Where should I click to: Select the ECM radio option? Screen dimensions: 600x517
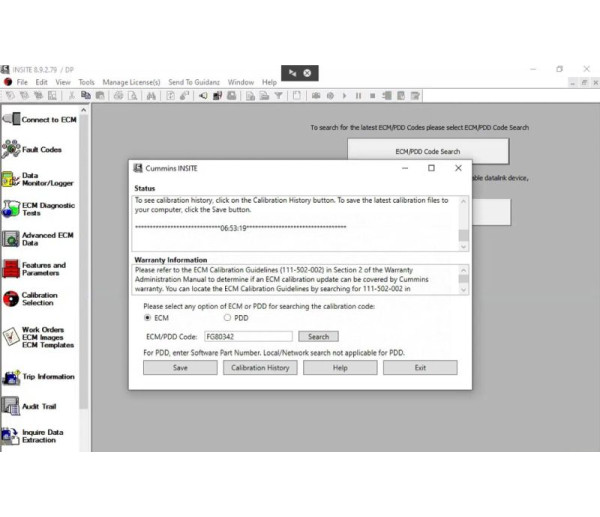(149, 318)
